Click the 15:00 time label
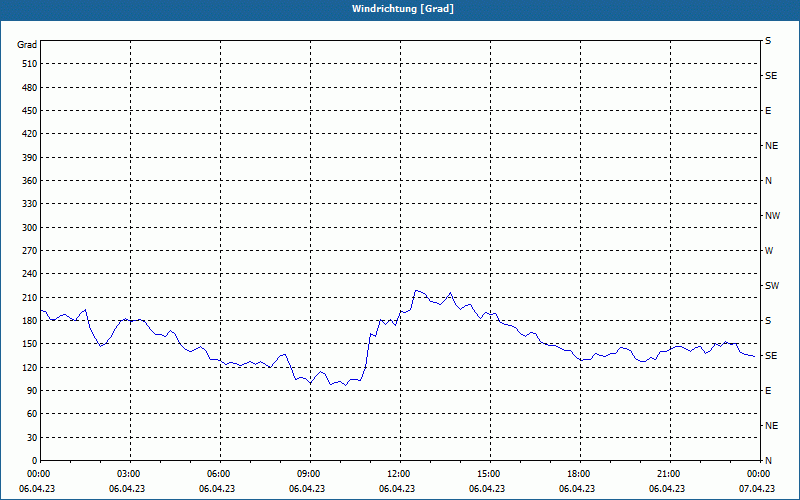This screenshot has height=500, width=800. click(x=487, y=474)
